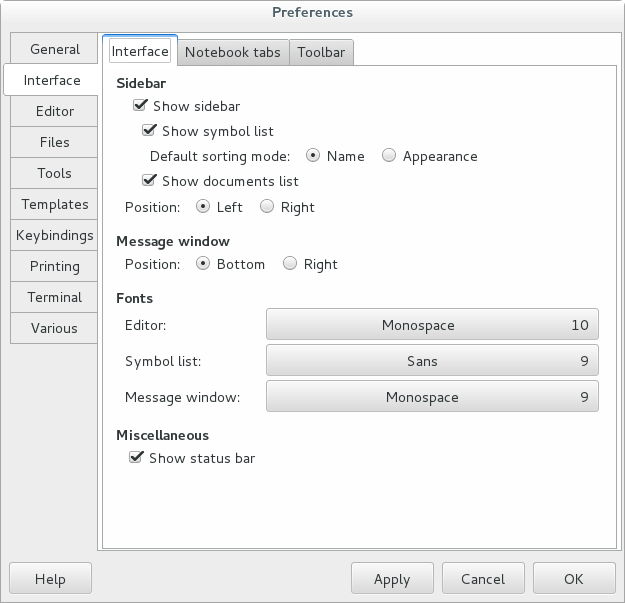
Task: Select Appearance as default sorting mode
Action: [x=389, y=156]
